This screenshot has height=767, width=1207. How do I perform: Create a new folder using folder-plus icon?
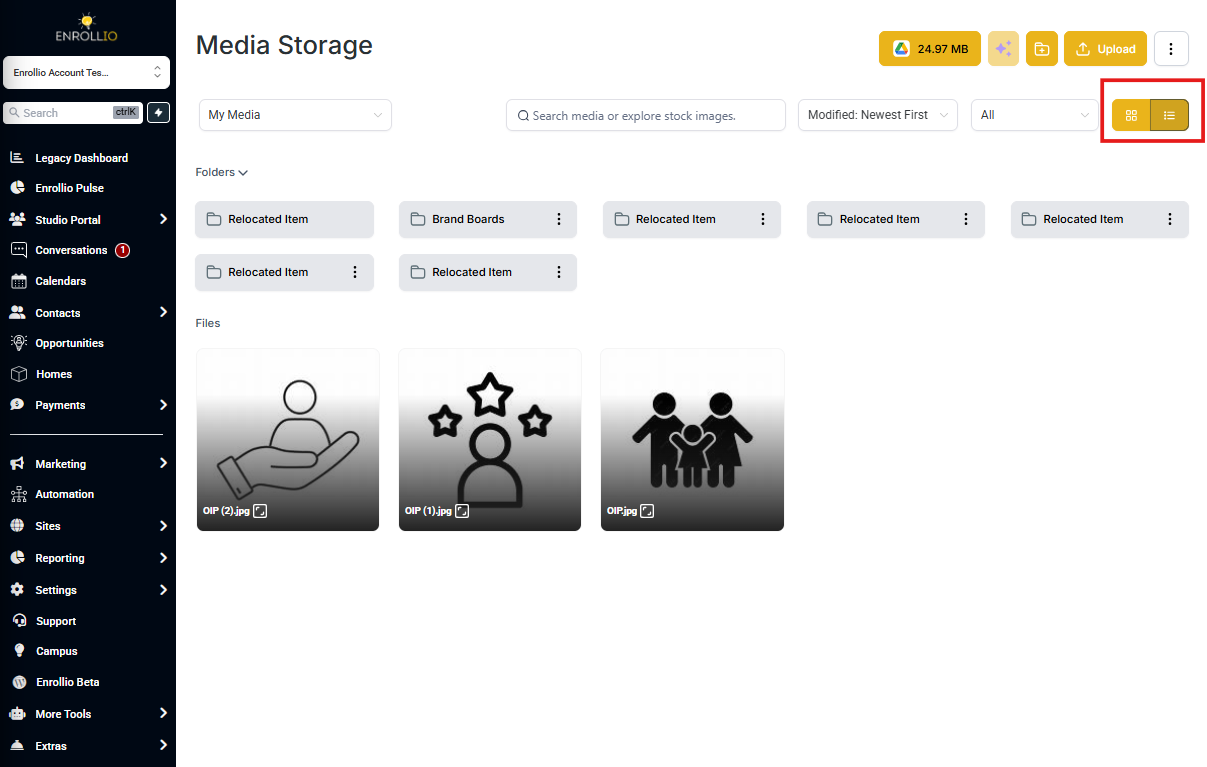(x=1041, y=49)
